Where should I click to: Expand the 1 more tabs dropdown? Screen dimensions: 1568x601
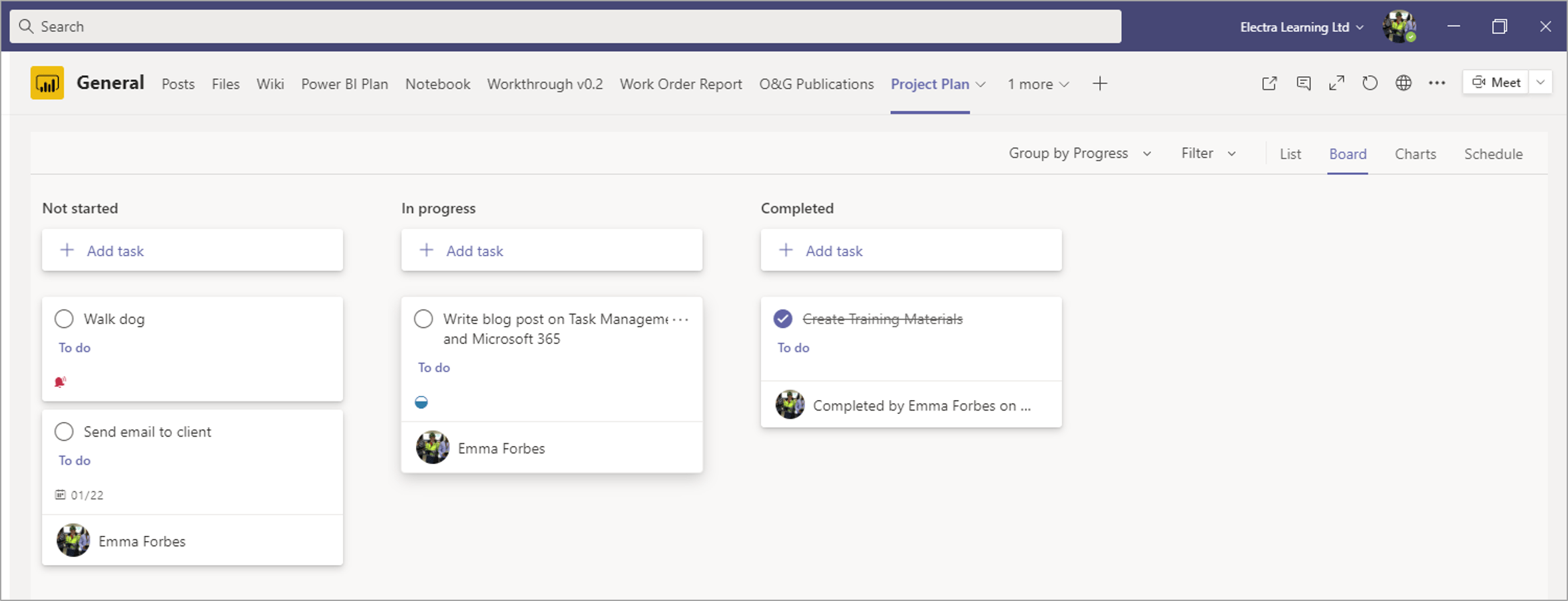[1038, 84]
